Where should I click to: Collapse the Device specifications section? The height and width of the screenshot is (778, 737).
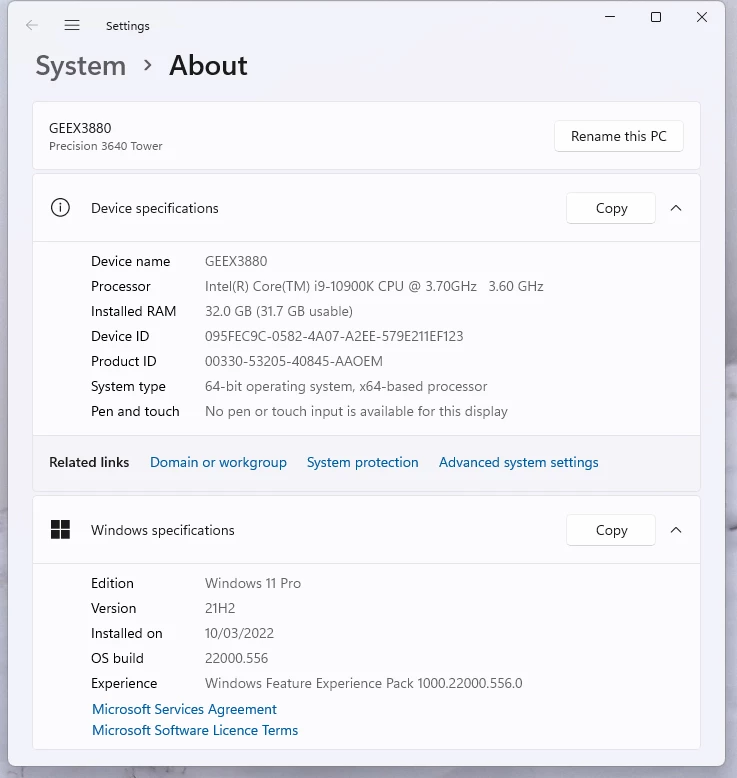[676, 208]
